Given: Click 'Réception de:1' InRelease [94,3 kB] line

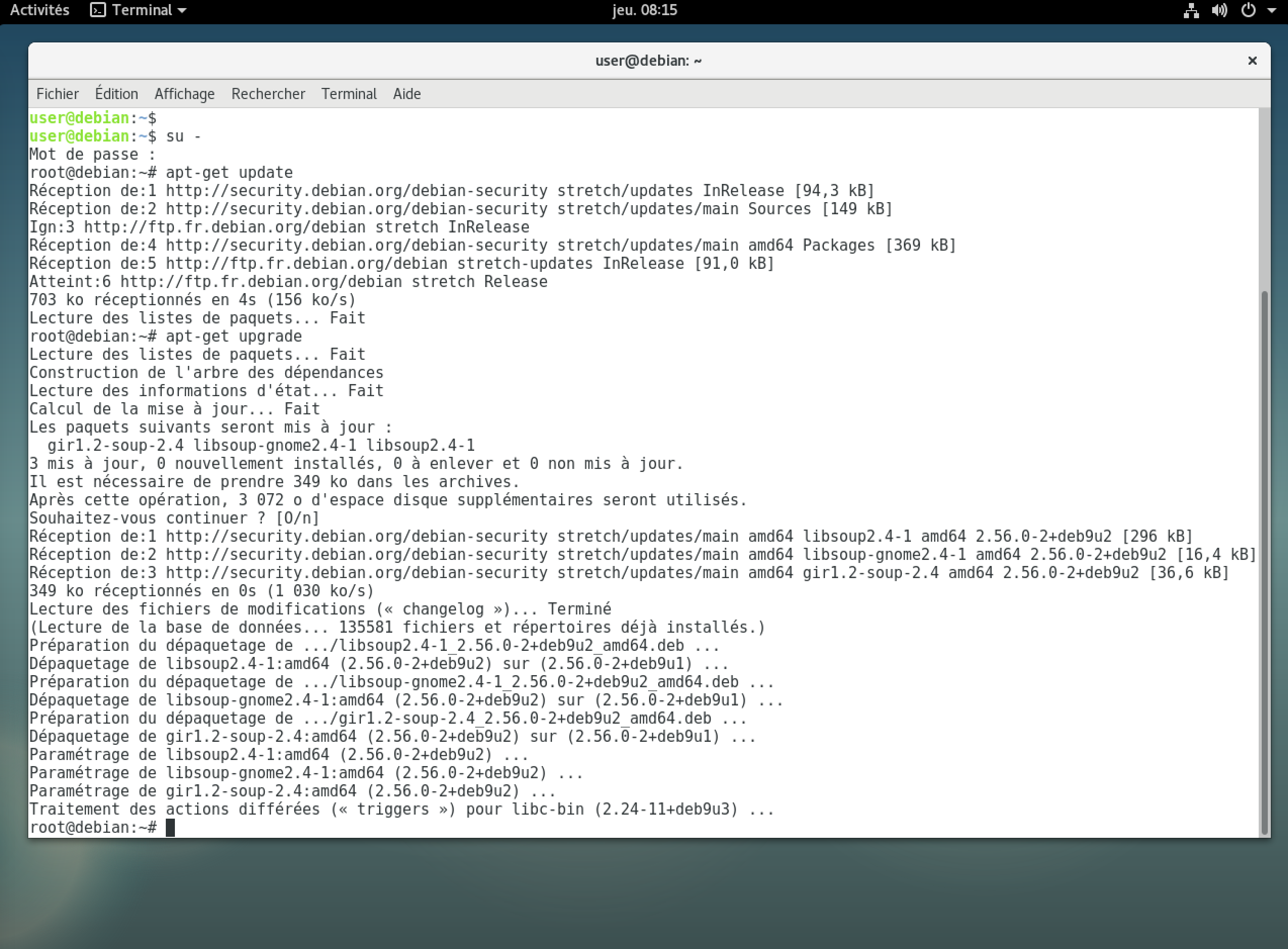Looking at the screenshot, I should point(451,191).
